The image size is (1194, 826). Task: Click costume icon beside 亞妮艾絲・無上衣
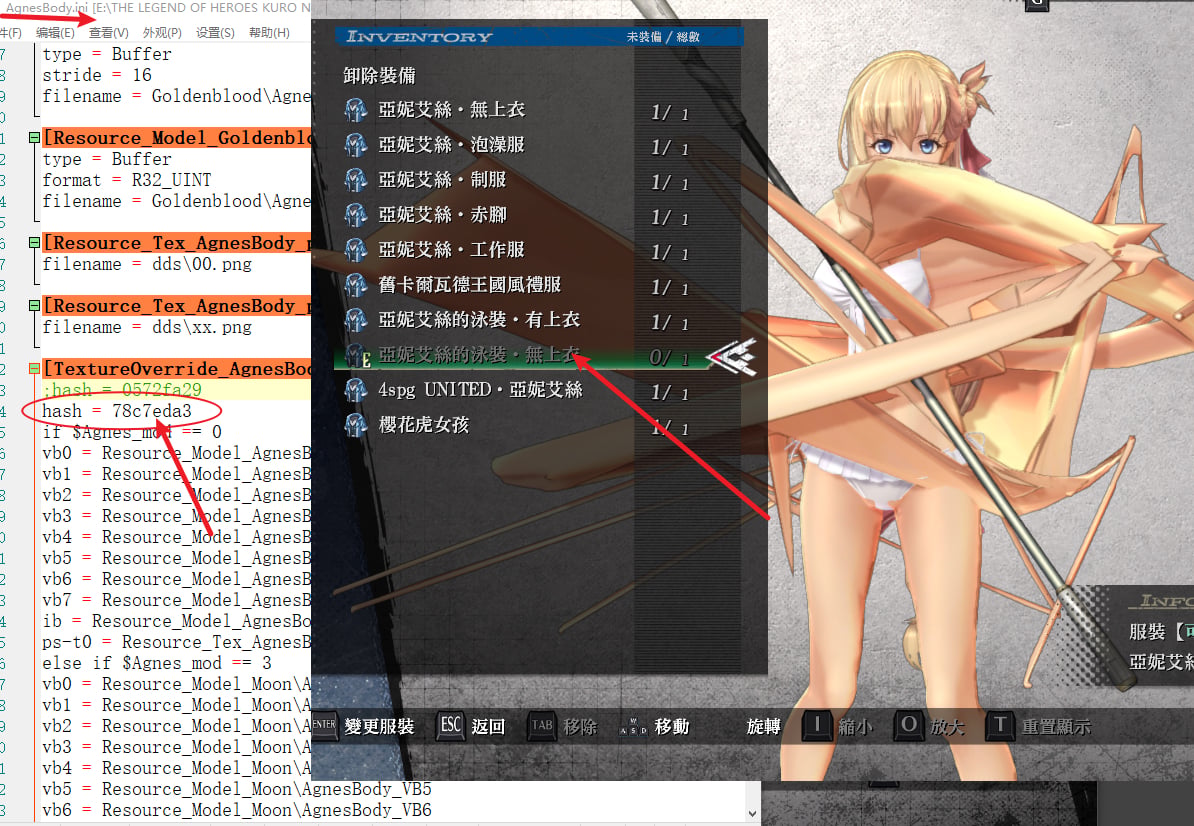[356, 110]
